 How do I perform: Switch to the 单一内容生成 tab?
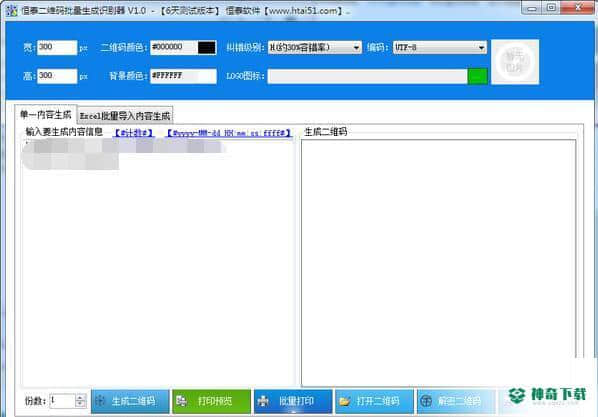pos(46,114)
